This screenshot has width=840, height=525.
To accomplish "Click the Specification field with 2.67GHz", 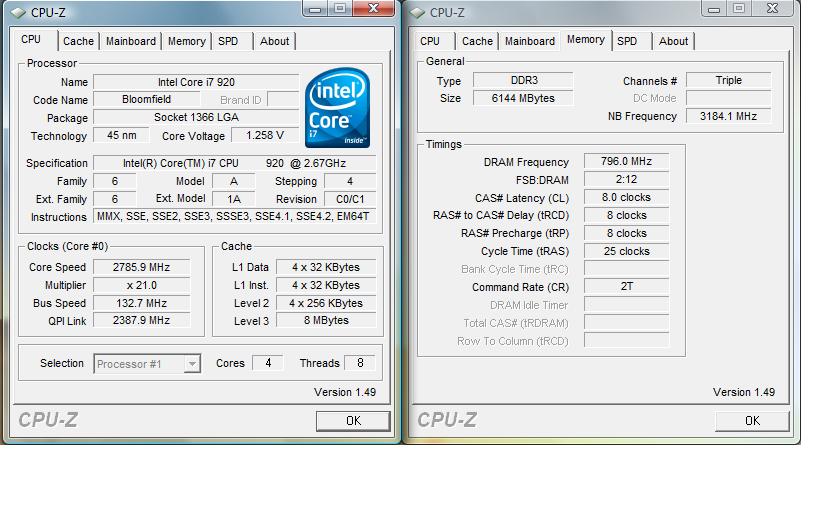I will pos(235,163).
